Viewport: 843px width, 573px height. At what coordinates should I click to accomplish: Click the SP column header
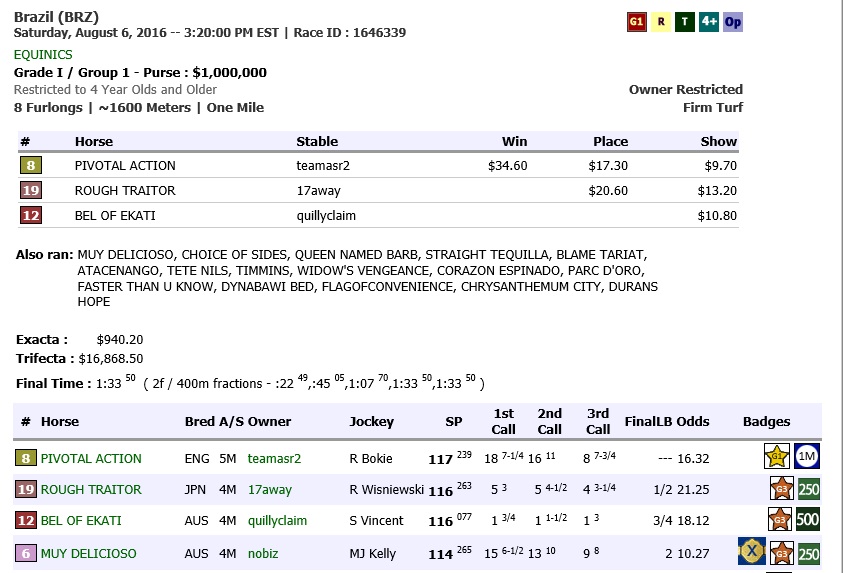454,422
